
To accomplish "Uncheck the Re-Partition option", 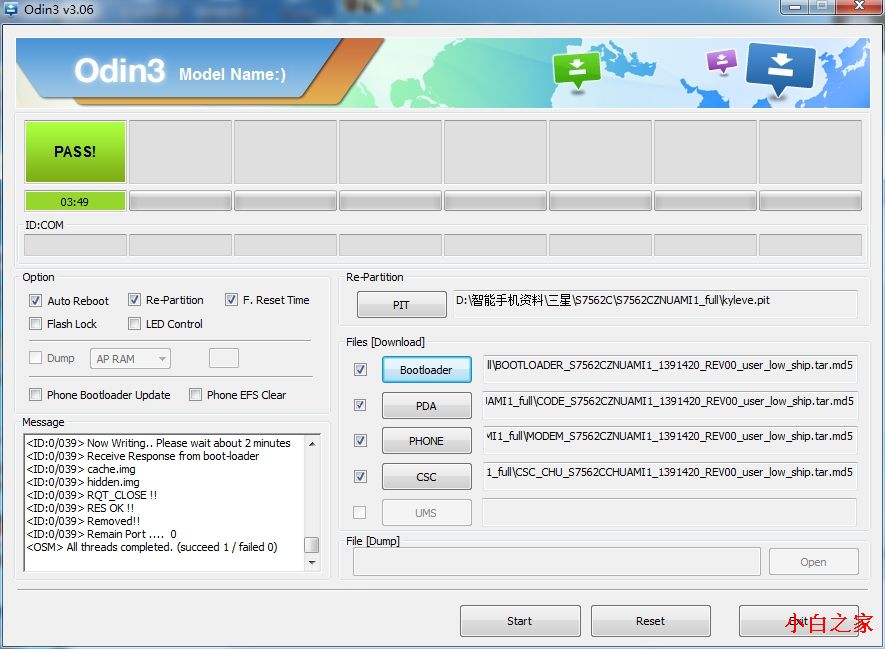I will click(x=134, y=300).
